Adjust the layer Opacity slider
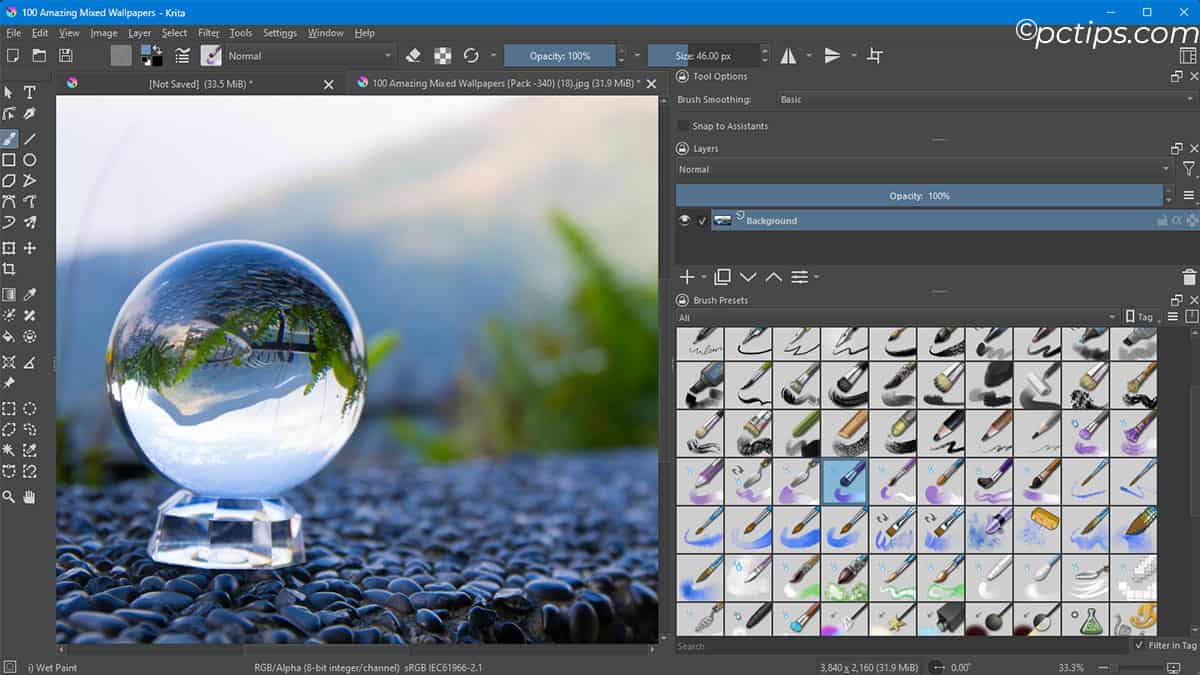 pos(920,195)
